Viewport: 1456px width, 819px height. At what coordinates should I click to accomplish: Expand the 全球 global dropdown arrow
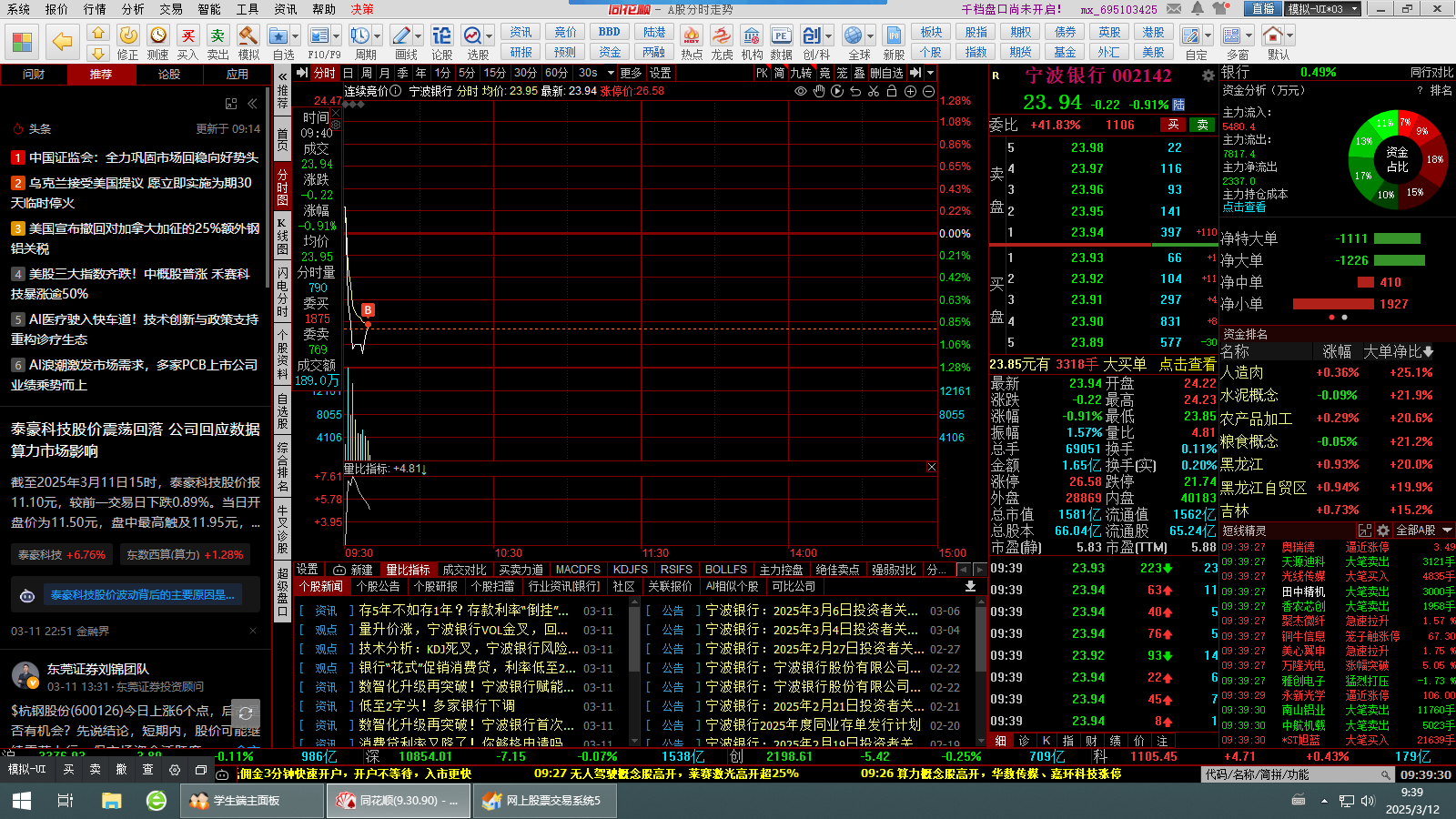pyautogui.click(x=870, y=36)
